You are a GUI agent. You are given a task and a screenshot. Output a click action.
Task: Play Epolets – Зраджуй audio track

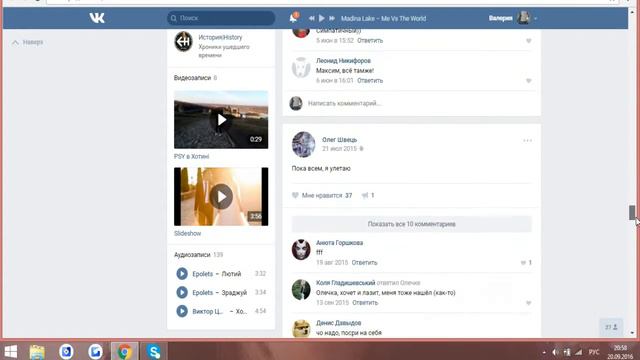pos(182,292)
